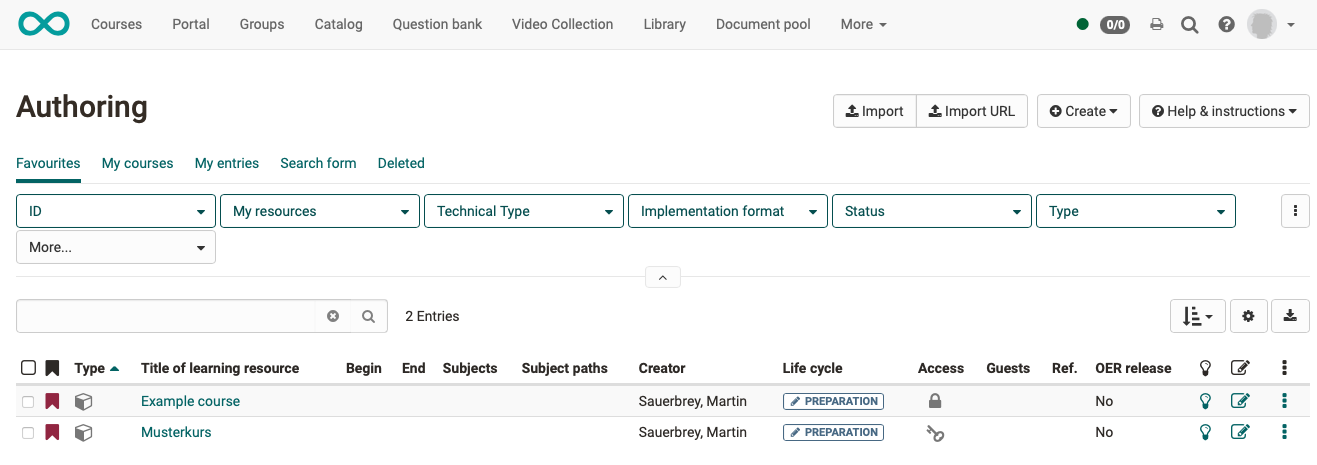Screen dimensions: 1317x465
Task: Open the Technical Type filter dropdown
Action: point(523,211)
